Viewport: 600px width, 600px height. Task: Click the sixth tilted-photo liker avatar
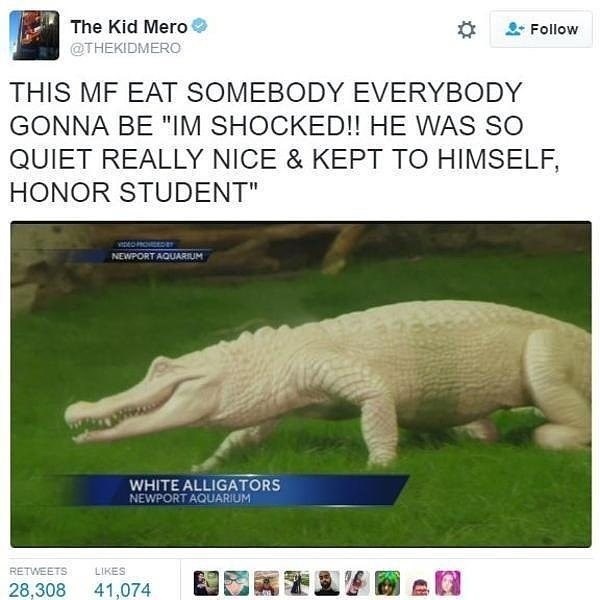[357, 583]
